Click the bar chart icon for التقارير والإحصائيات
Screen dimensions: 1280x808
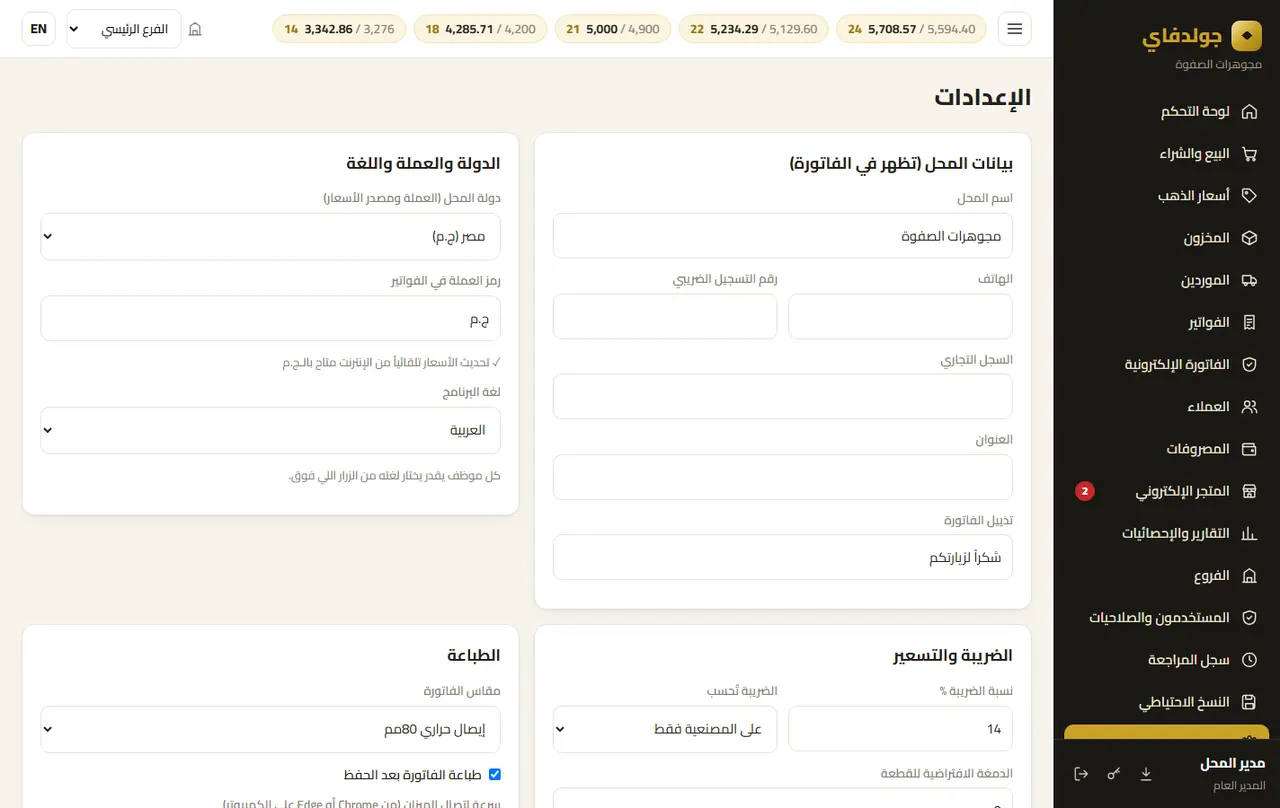point(1249,534)
